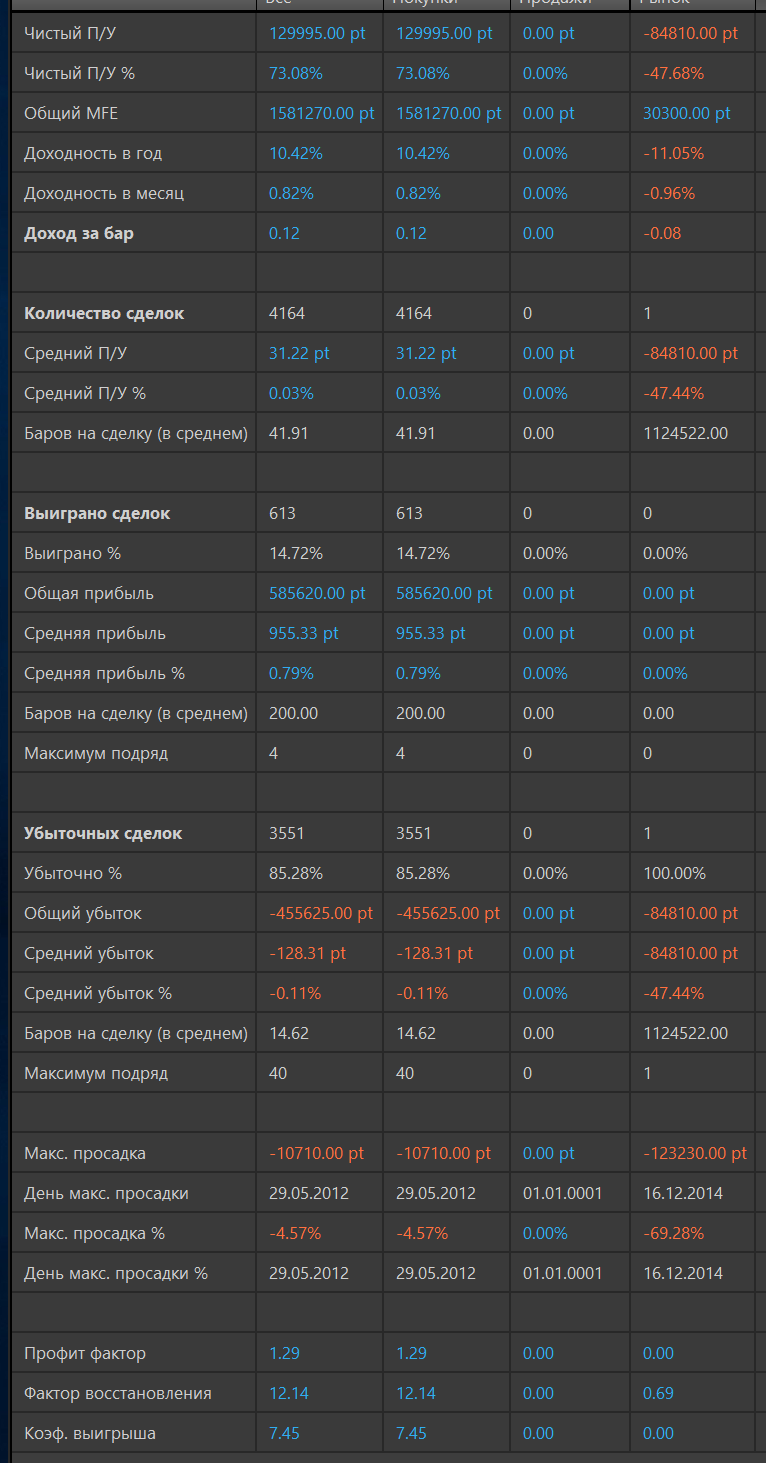Click the 'Доходность в год' row label
This screenshot has height=1463, width=766.
[93, 153]
